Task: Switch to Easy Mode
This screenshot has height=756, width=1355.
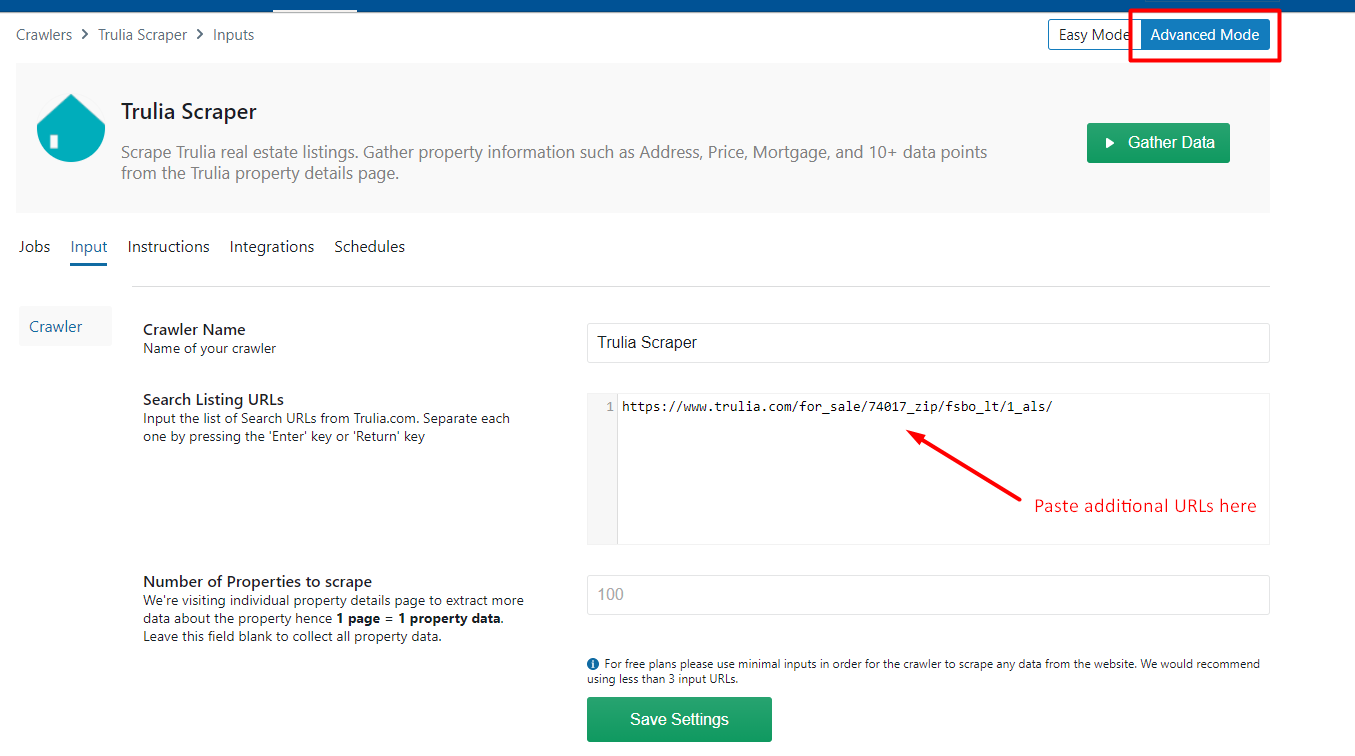Action: click(1094, 35)
